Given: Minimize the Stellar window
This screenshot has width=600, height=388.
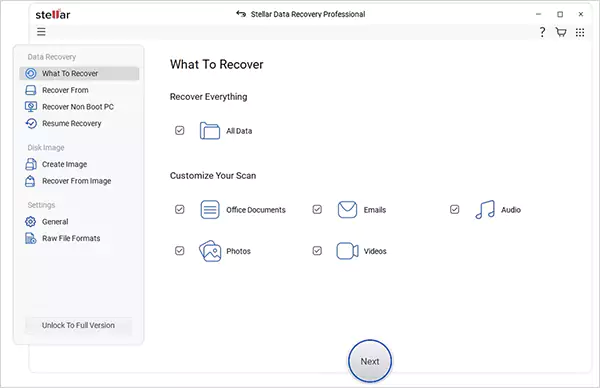Looking at the screenshot, I should 538,14.
